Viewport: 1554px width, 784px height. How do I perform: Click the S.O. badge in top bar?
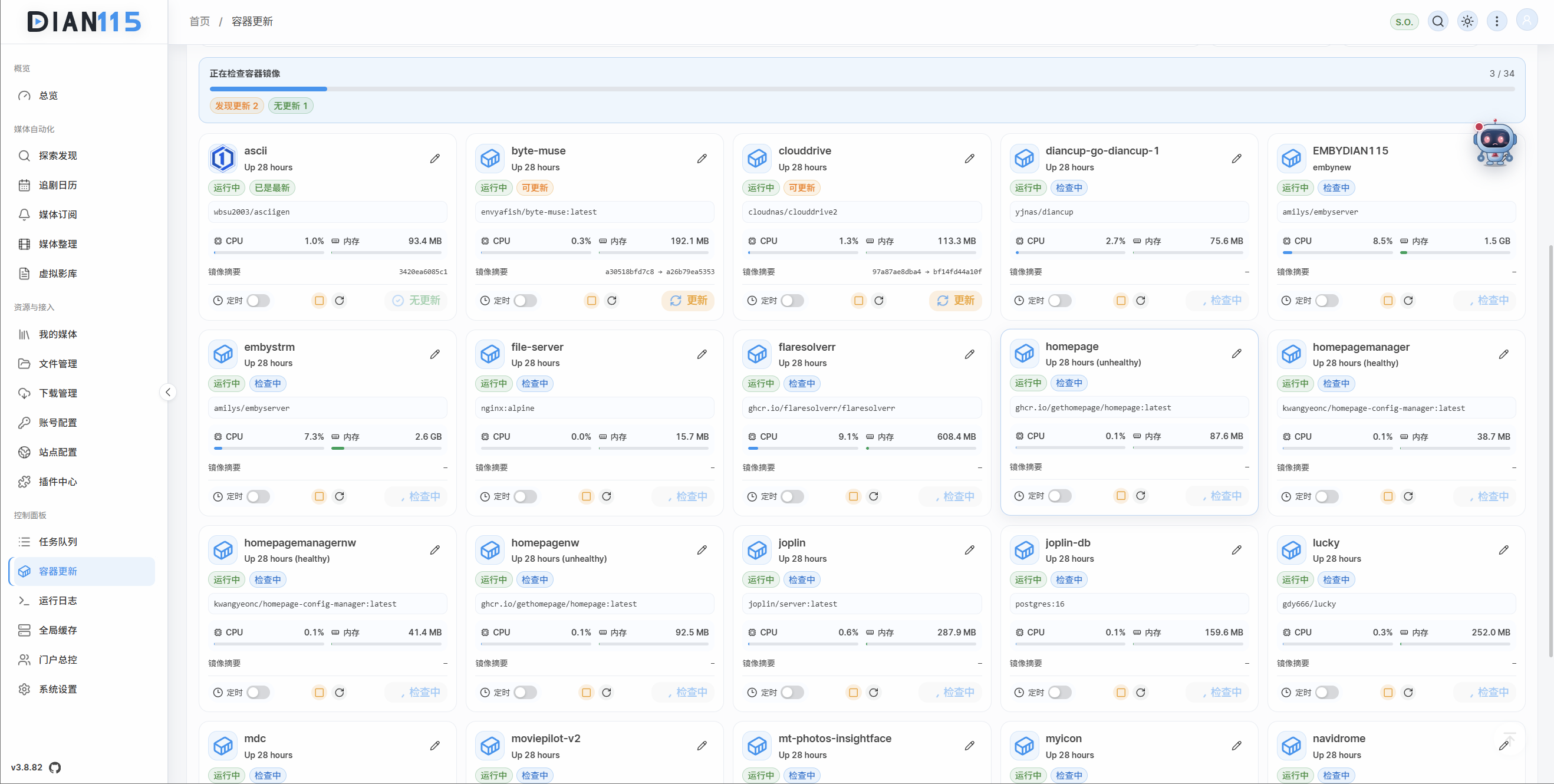click(1404, 22)
